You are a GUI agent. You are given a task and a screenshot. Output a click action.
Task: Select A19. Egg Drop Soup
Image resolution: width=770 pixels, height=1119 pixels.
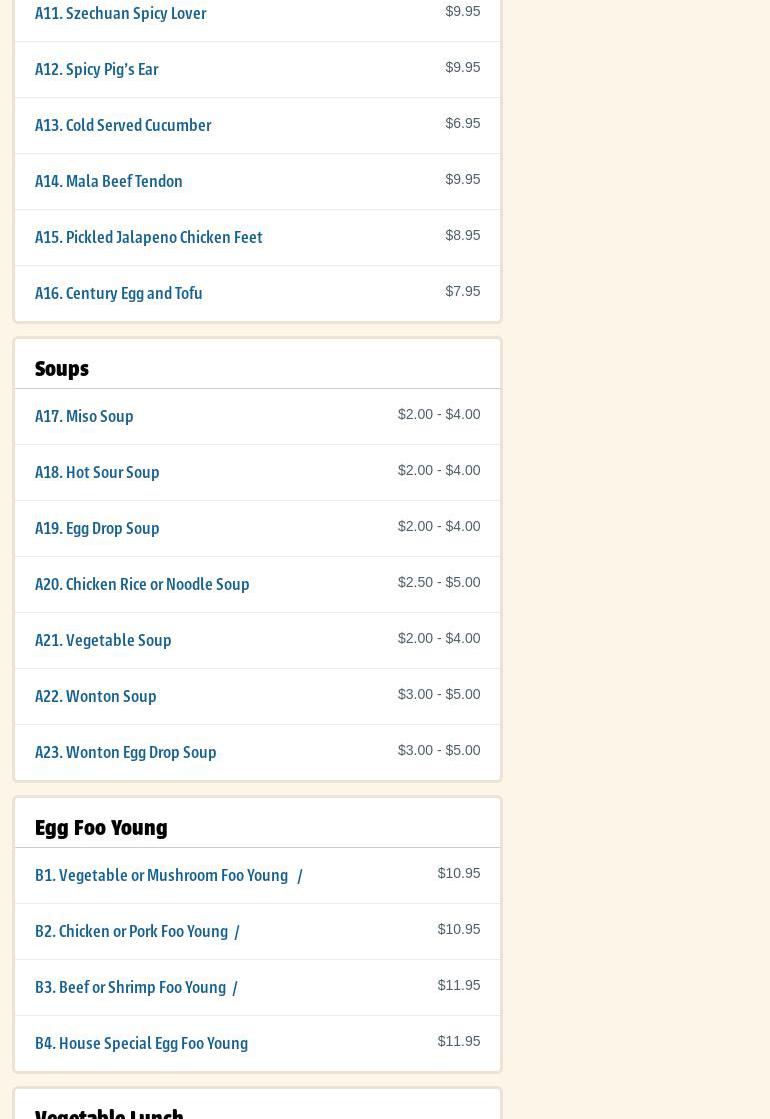coord(97,529)
